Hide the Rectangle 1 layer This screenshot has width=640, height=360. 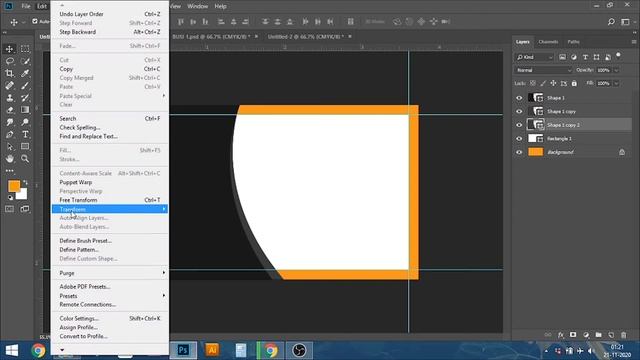[x=519, y=138]
